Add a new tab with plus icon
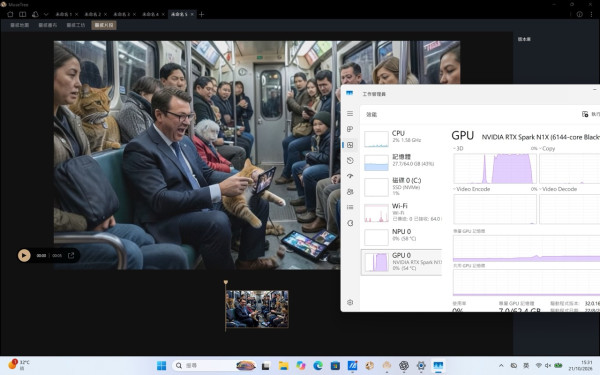The height and width of the screenshot is (375, 600). 202,15
